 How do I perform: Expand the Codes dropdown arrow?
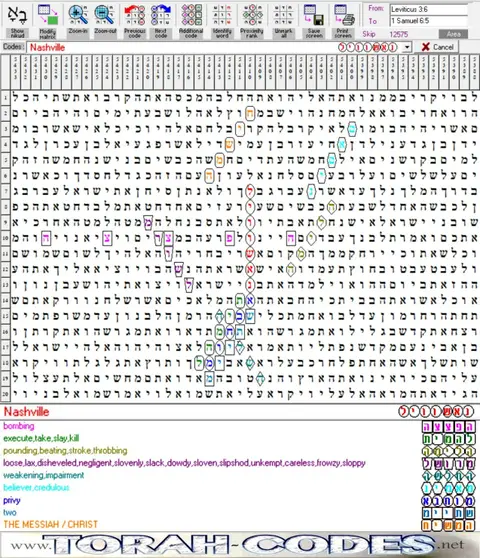tap(407, 47)
